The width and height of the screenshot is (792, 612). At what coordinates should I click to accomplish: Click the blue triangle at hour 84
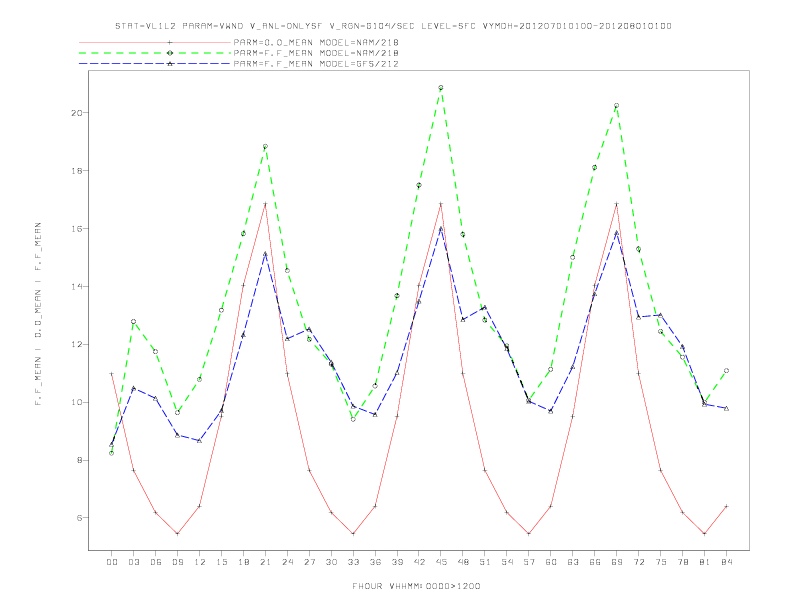click(x=726, y=409)
